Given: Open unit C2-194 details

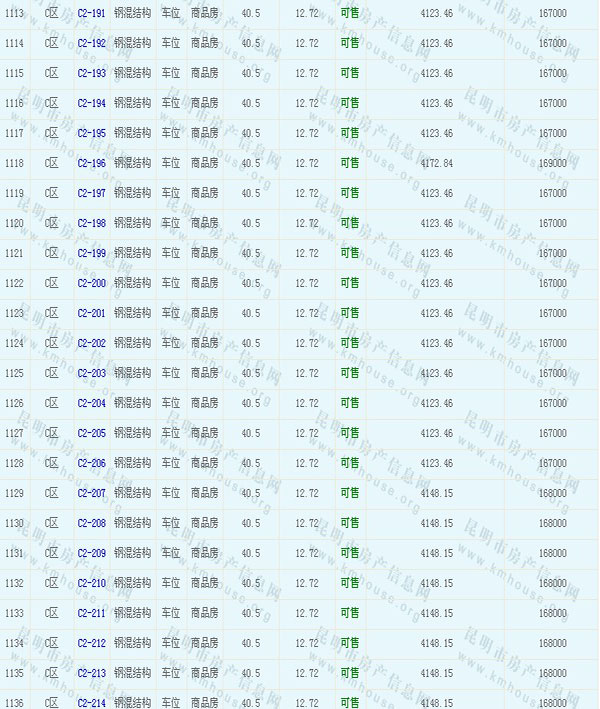Looking at the screenshot, I should (x=91, y=104).
